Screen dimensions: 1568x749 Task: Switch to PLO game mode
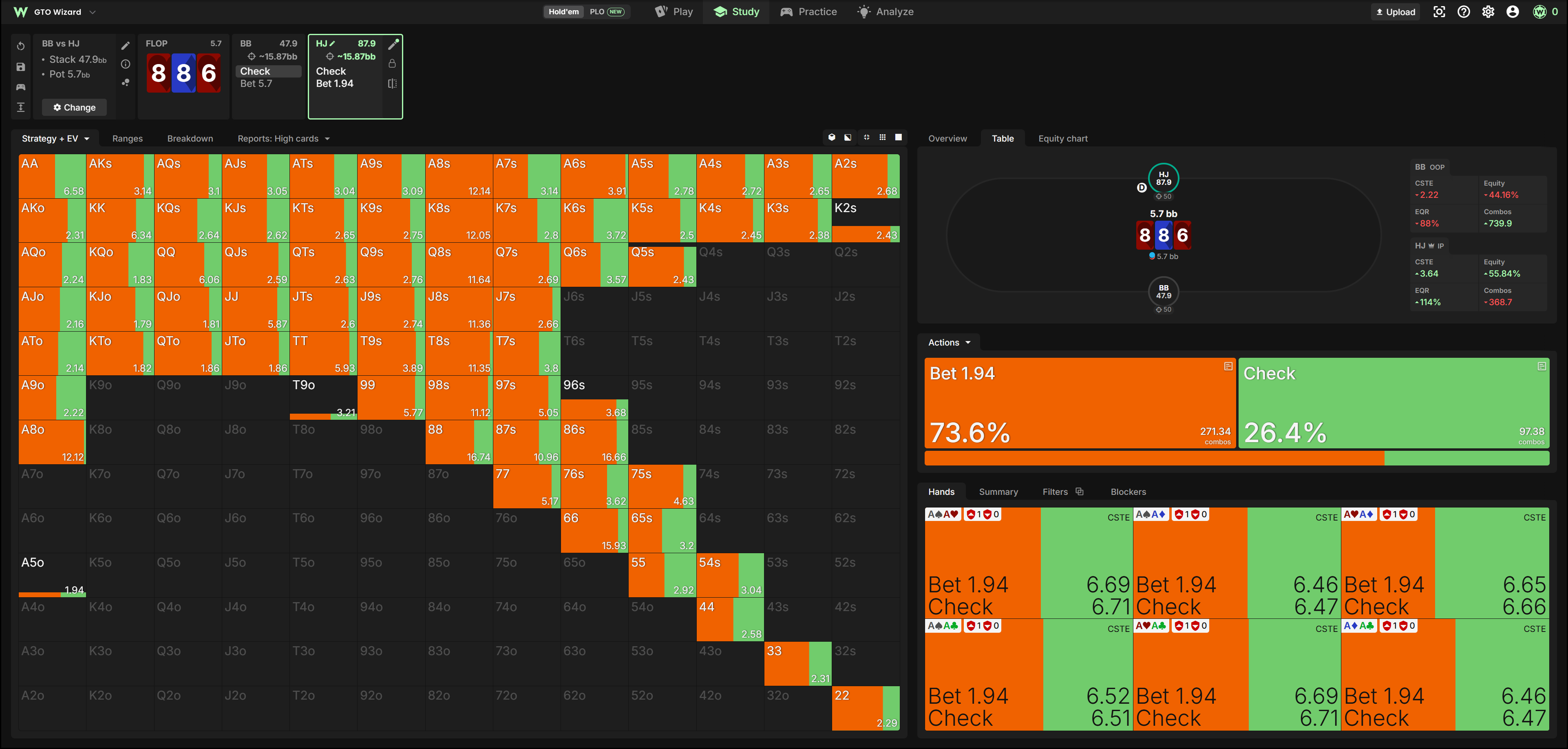[x=607, y=11]
